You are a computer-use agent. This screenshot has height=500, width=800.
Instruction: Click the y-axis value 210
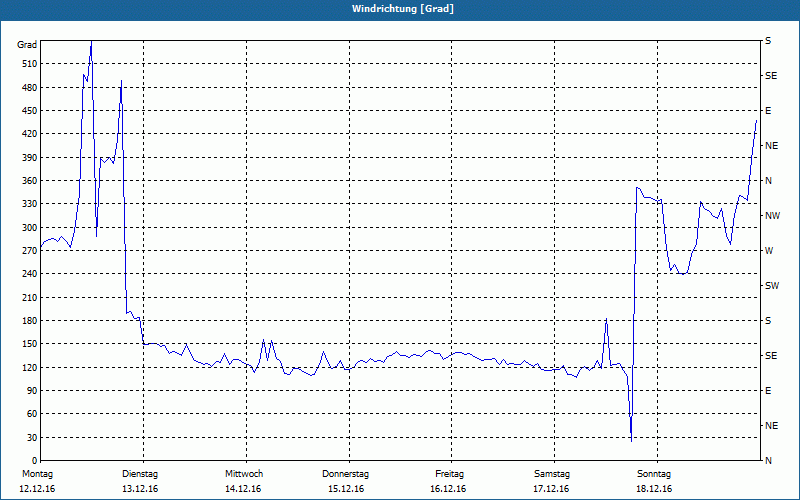(x=30, y=297)
